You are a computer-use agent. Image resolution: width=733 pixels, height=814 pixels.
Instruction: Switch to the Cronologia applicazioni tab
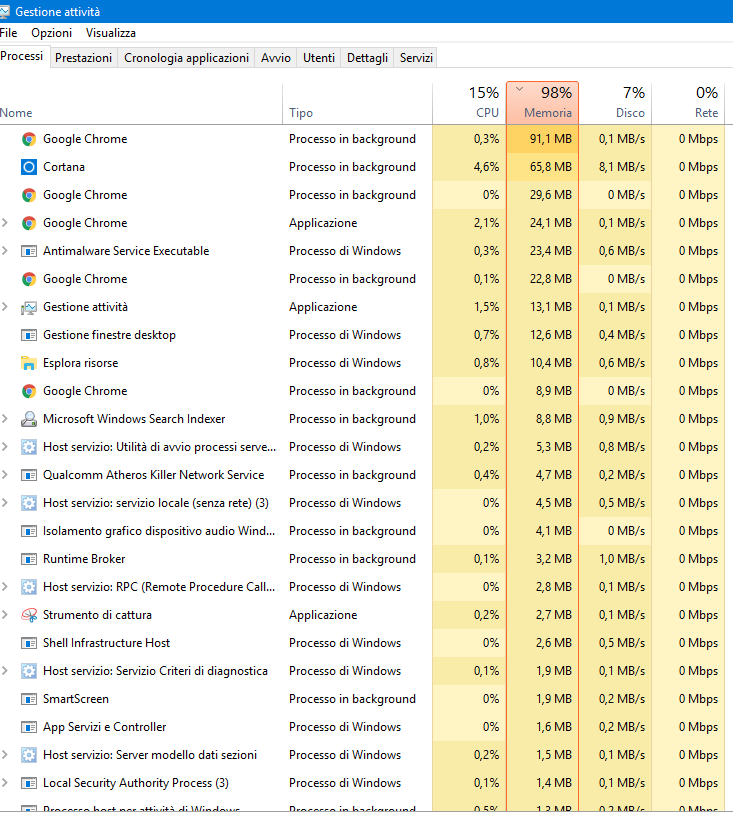click(x=186, y=58)
